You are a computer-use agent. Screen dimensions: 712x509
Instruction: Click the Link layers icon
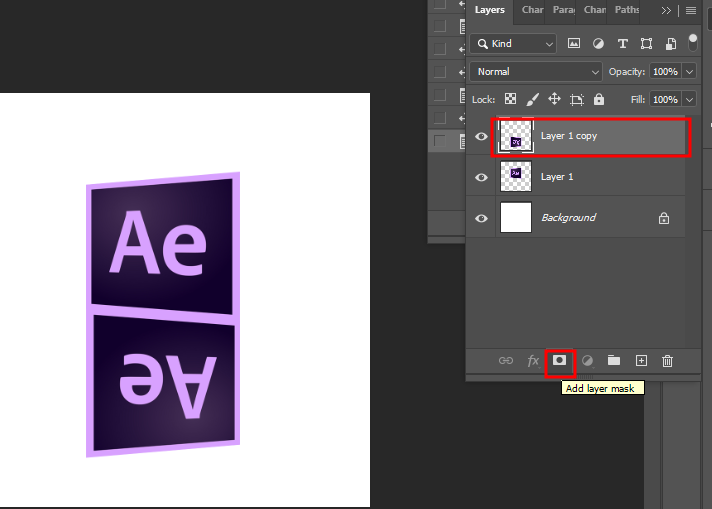pos(505,361)
